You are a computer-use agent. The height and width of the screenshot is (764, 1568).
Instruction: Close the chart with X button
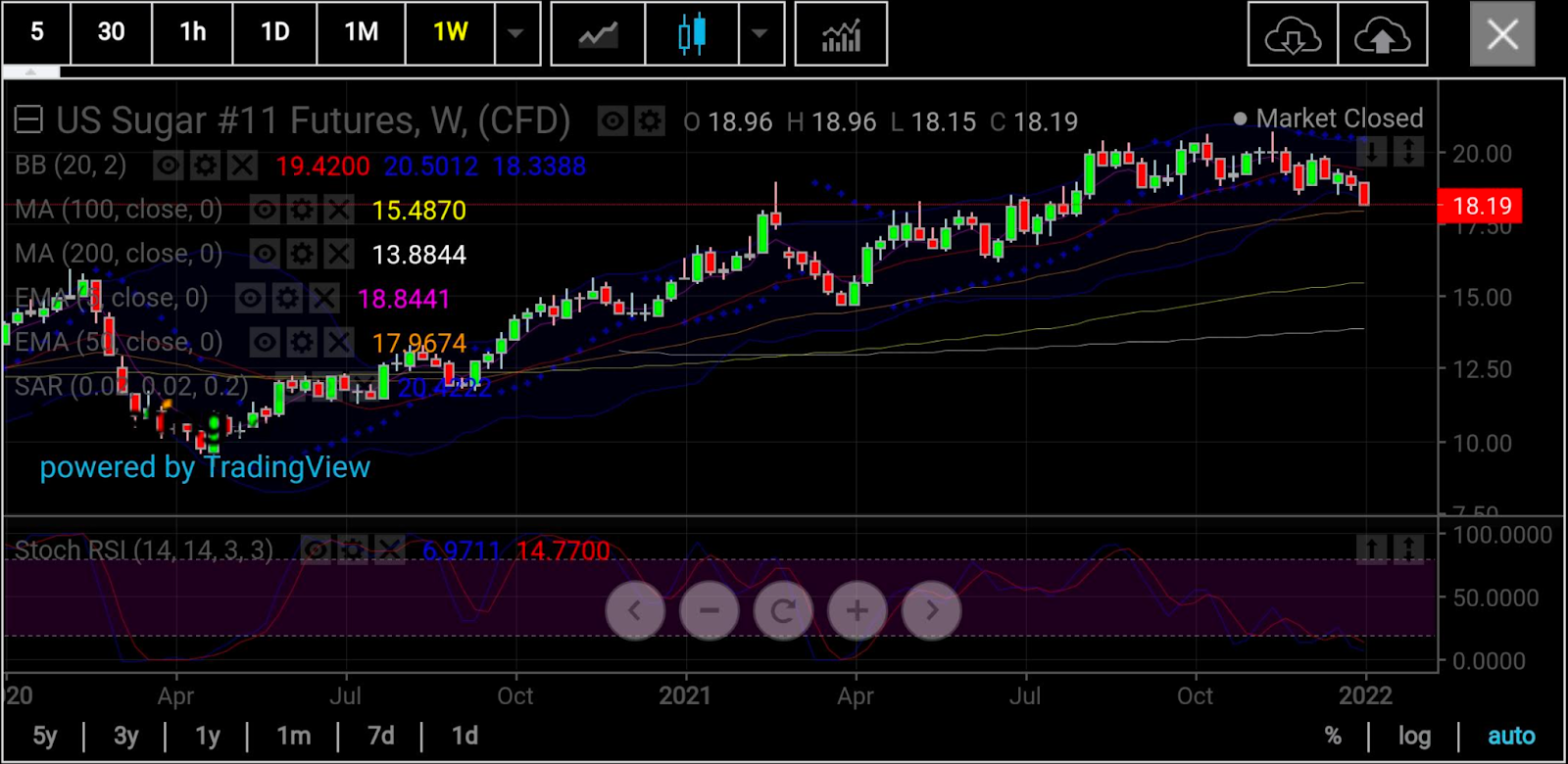click(1502, 34)
